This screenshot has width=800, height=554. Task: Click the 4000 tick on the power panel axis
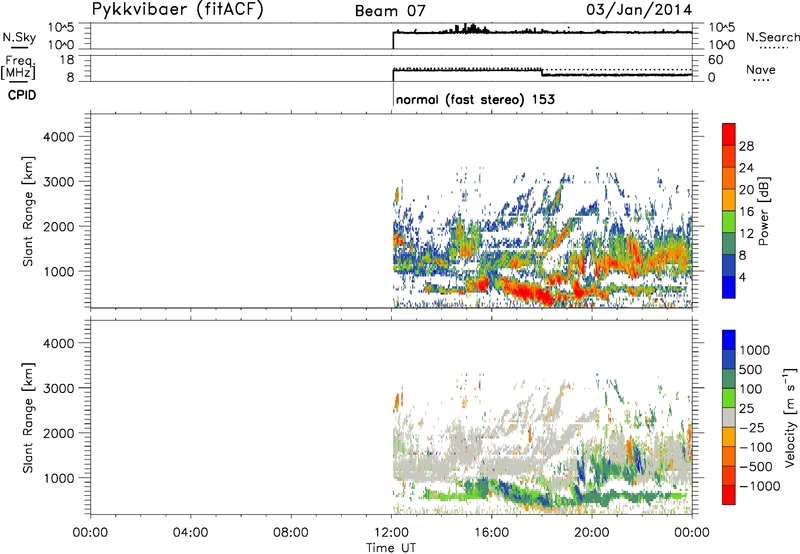point(59,137)
